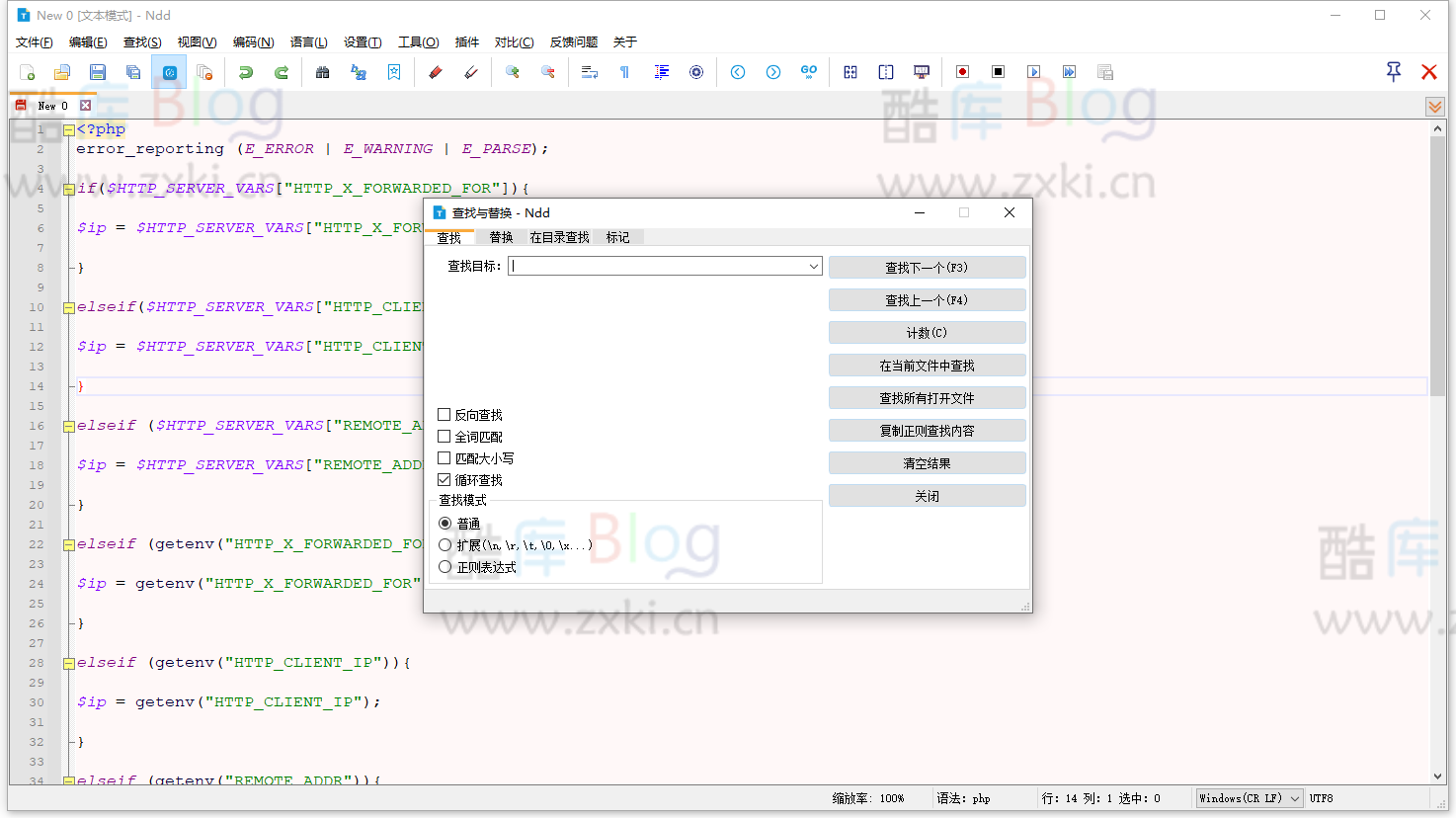
Task: Open find using the binoculars toolbar icon
Action: 322,71
